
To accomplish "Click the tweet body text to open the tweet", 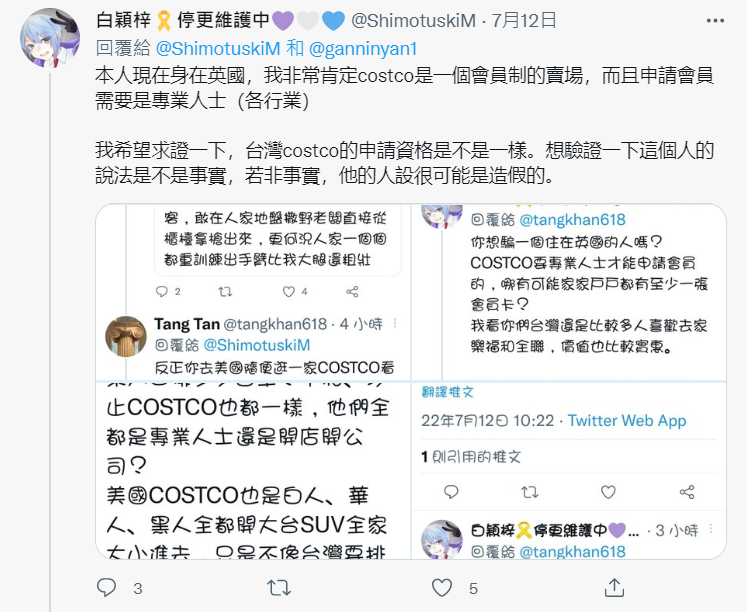I will tap(405, 125).
